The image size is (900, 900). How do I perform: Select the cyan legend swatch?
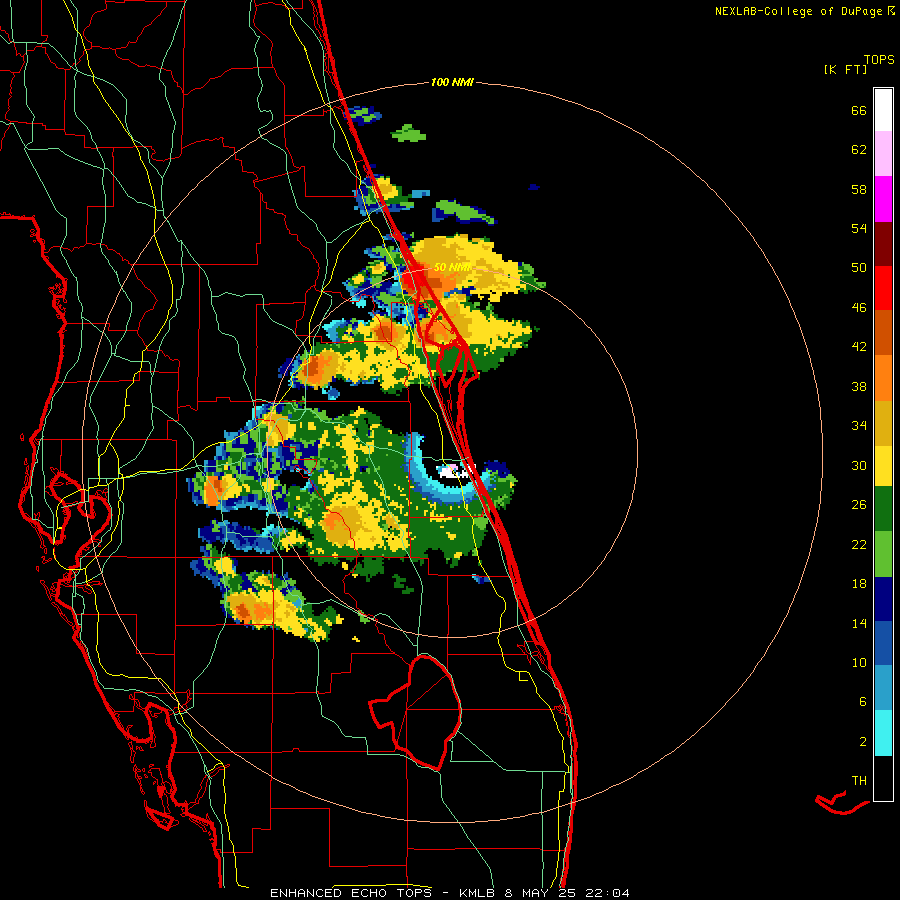coord(883,733)
